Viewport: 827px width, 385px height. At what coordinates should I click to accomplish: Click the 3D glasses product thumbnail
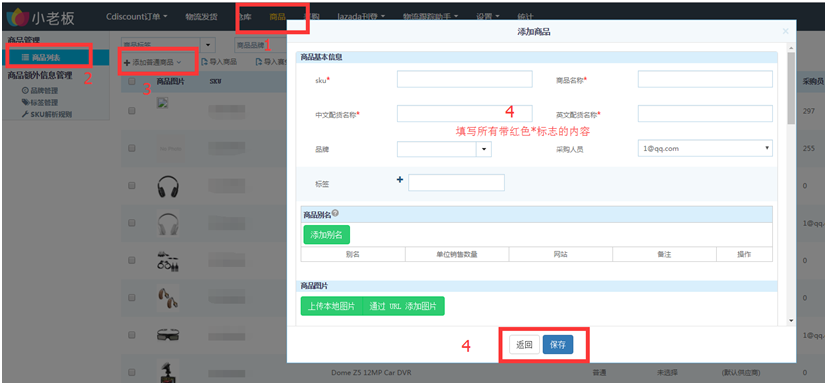point(168,335)
